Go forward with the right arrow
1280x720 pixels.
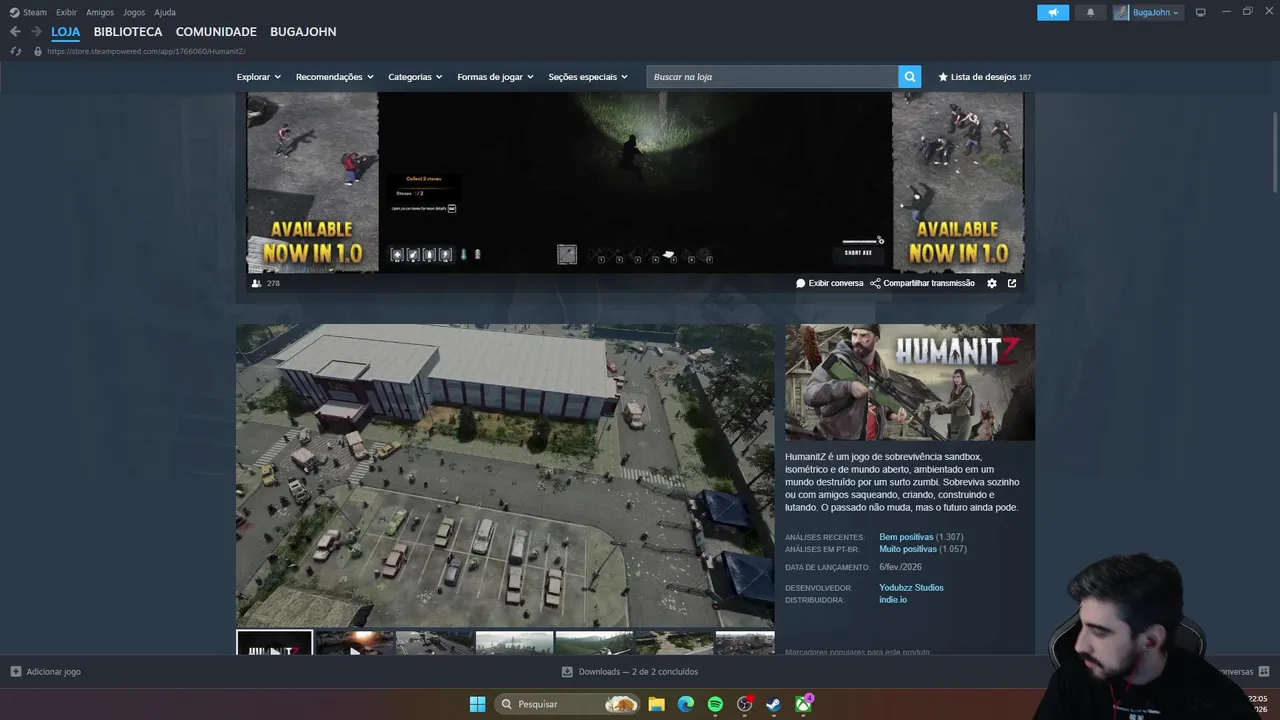[x=37, y=32]
